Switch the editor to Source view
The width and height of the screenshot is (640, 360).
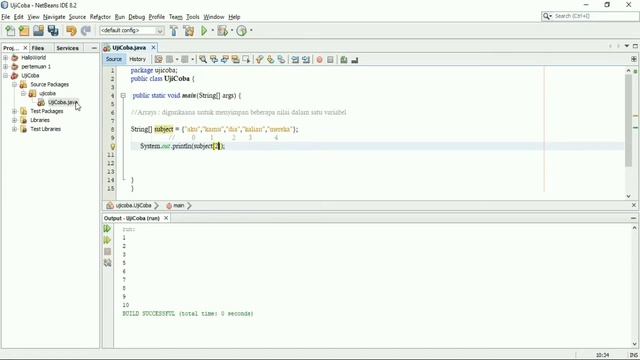tap(114, 59)
